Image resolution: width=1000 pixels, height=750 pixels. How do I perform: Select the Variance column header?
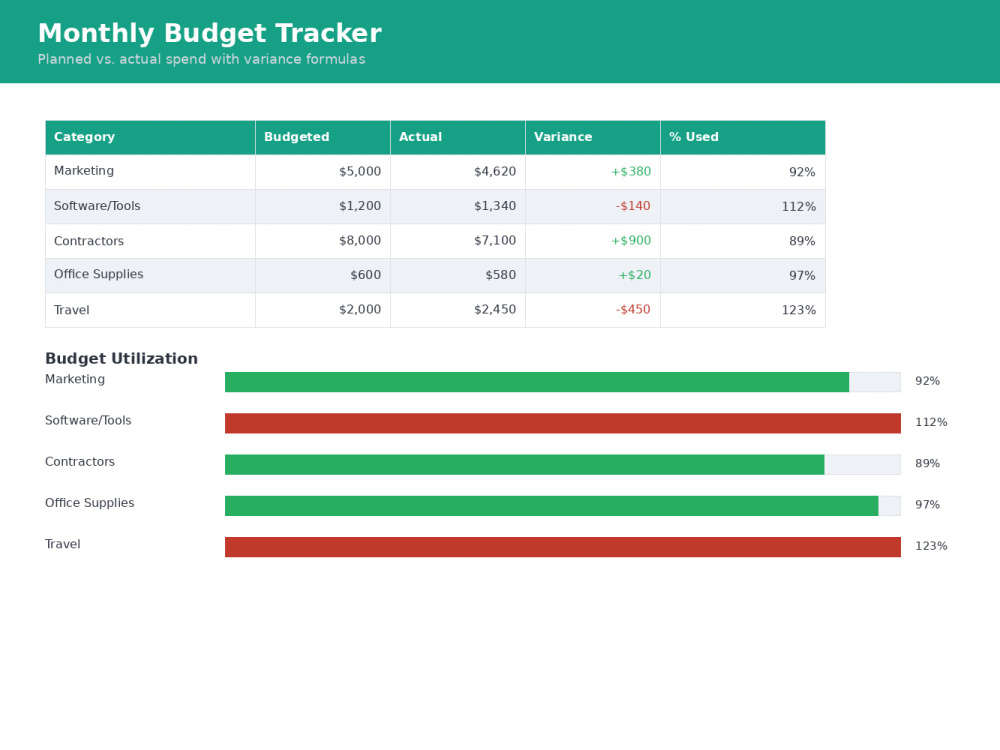click(593, 137)
